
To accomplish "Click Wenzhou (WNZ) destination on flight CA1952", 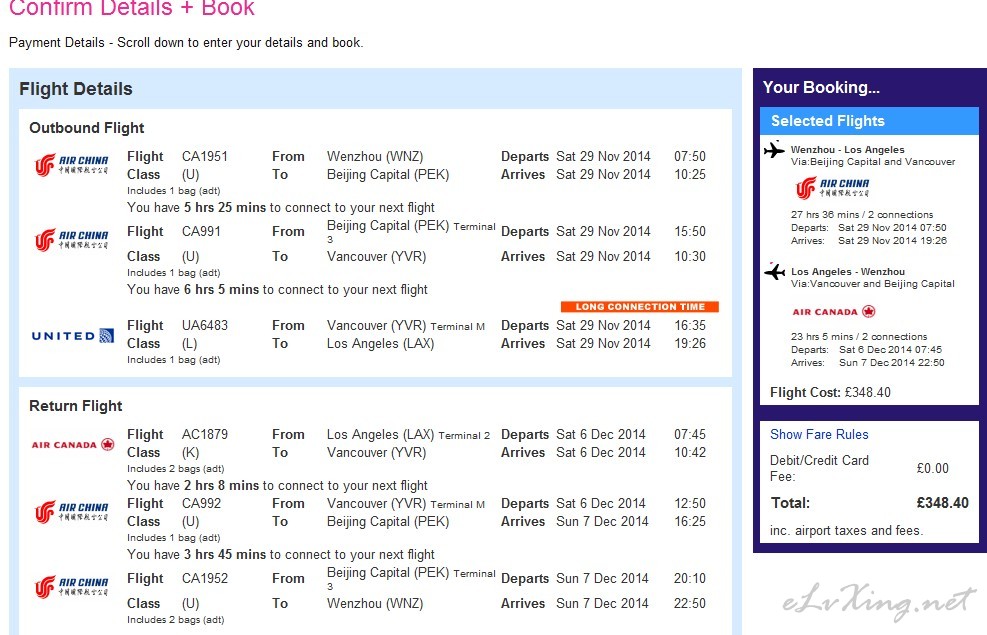I will pos(375,604).
